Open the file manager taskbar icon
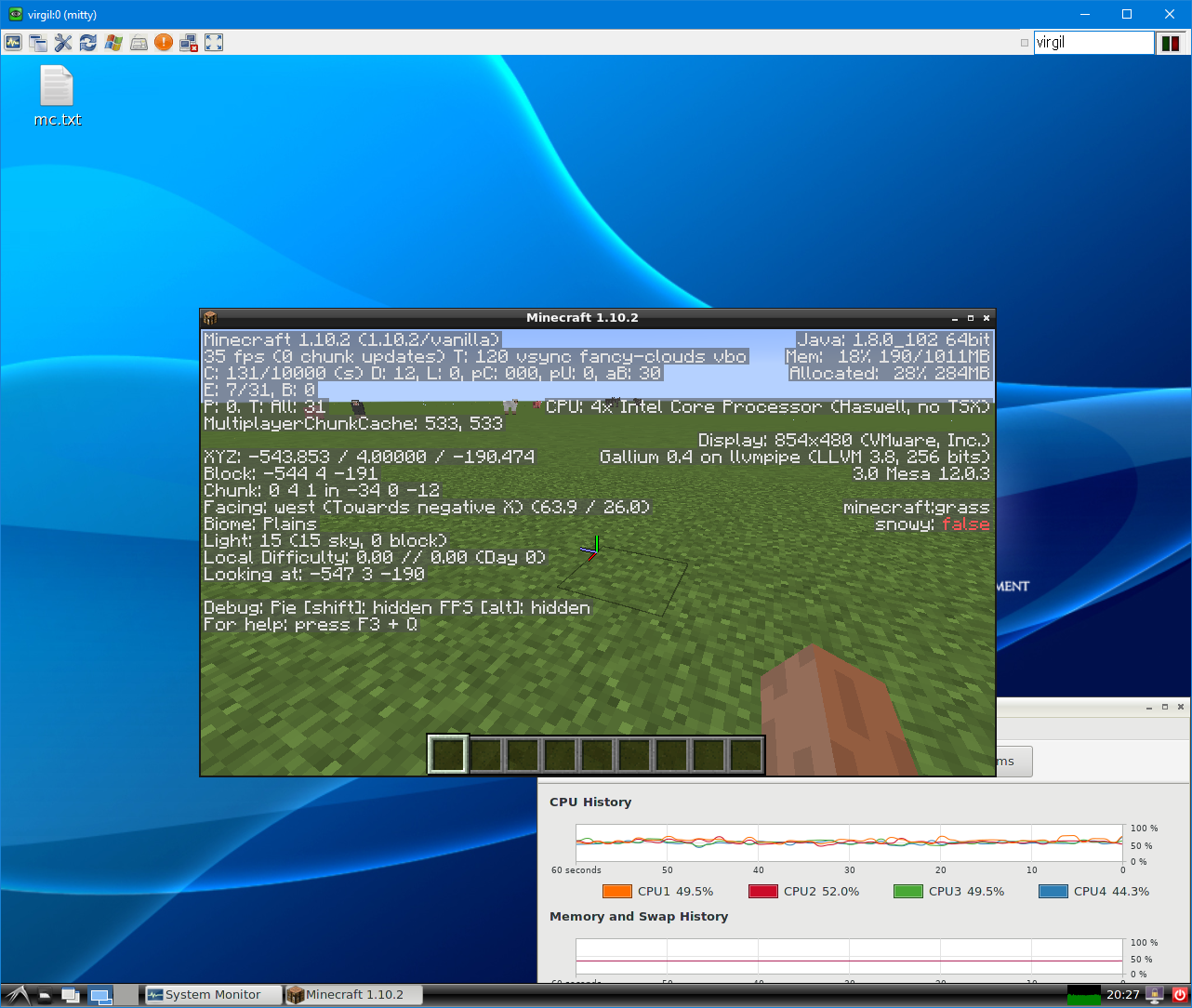This screenshot has height=1008, width=1192. pyautogui.click(x=45, y=996)
